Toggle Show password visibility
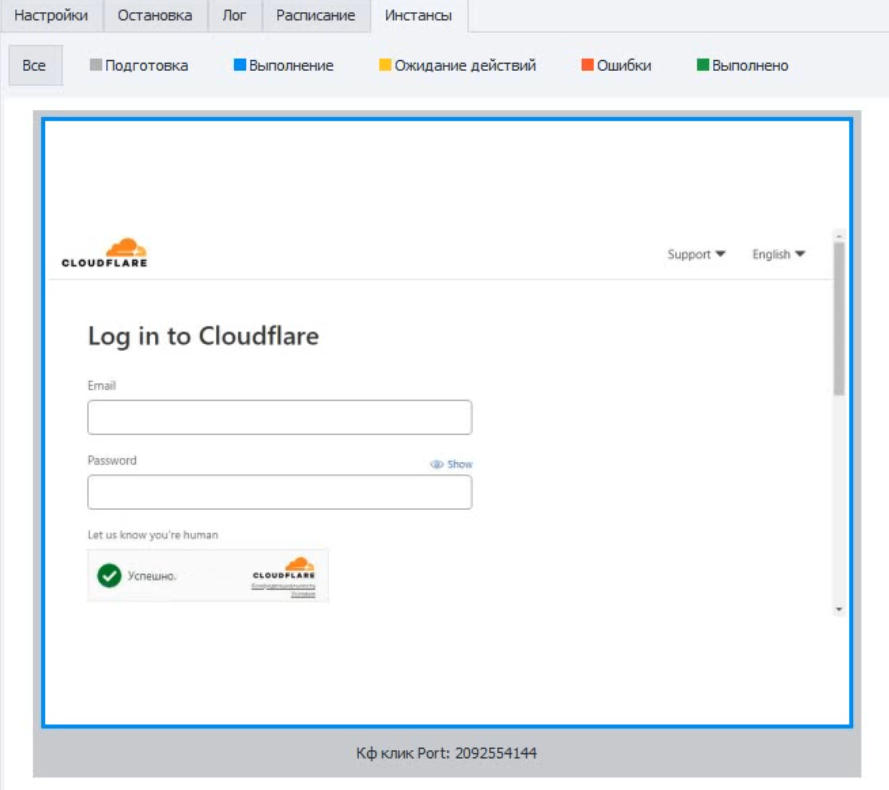This screenshot has height=790, width=889. tap(451, 464)
